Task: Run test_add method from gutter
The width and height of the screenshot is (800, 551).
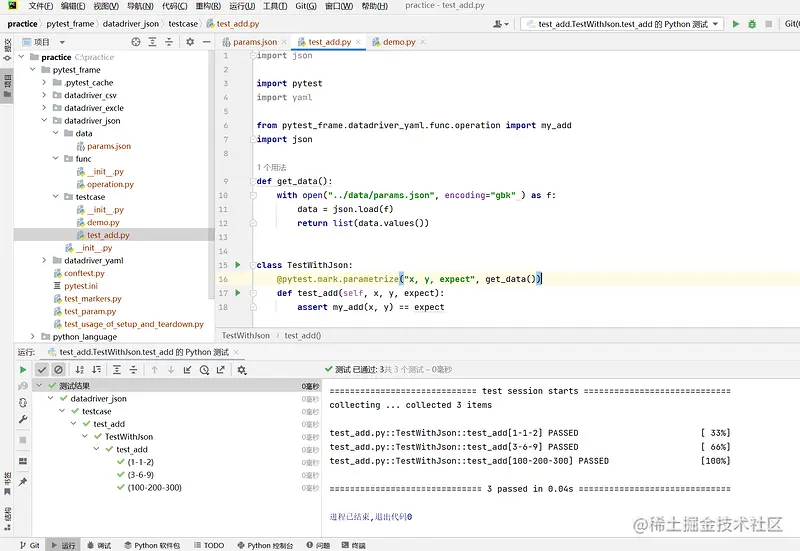Action: [237, 293]
